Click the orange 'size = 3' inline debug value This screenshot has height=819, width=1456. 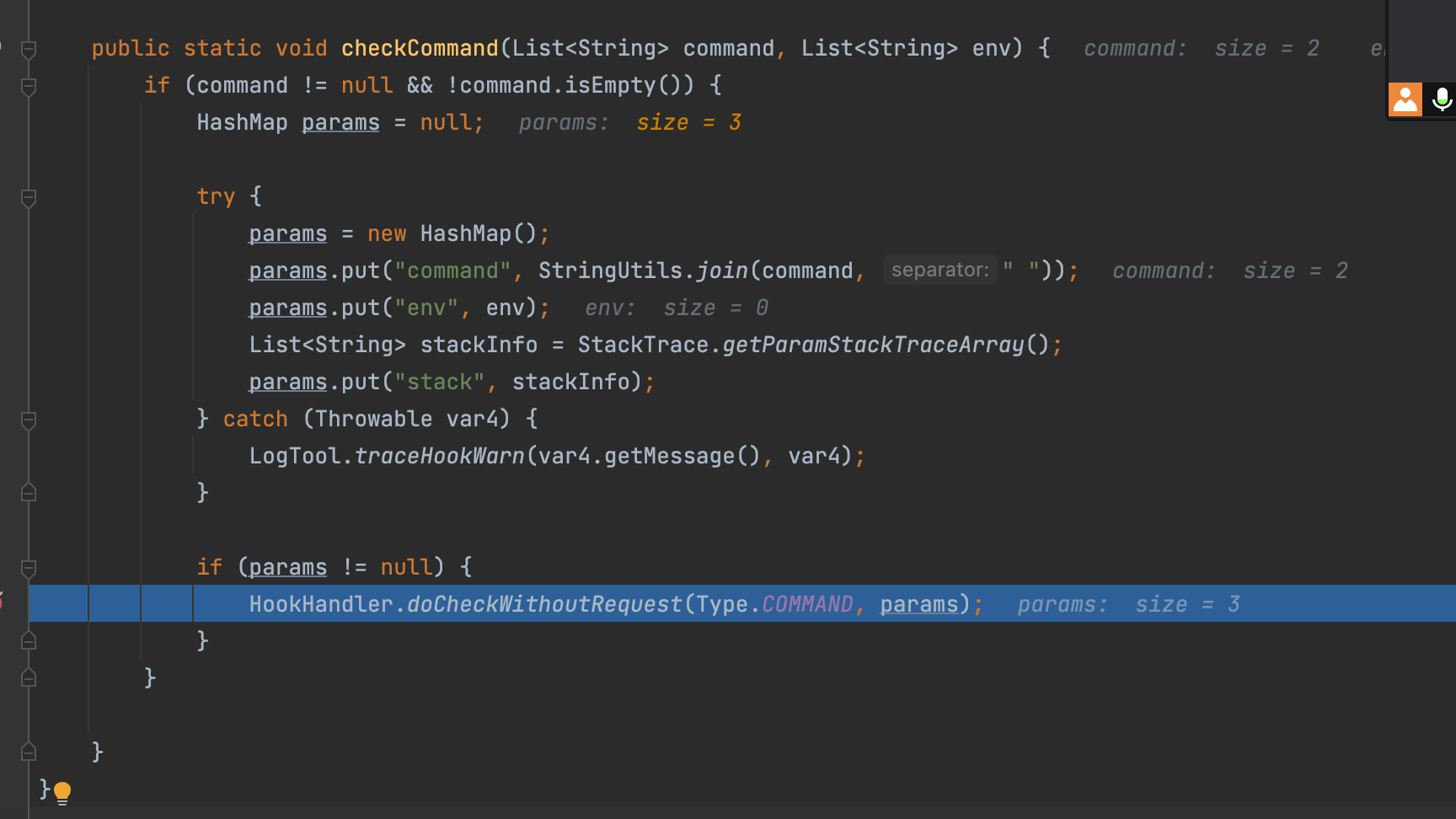tap(688, 123)
